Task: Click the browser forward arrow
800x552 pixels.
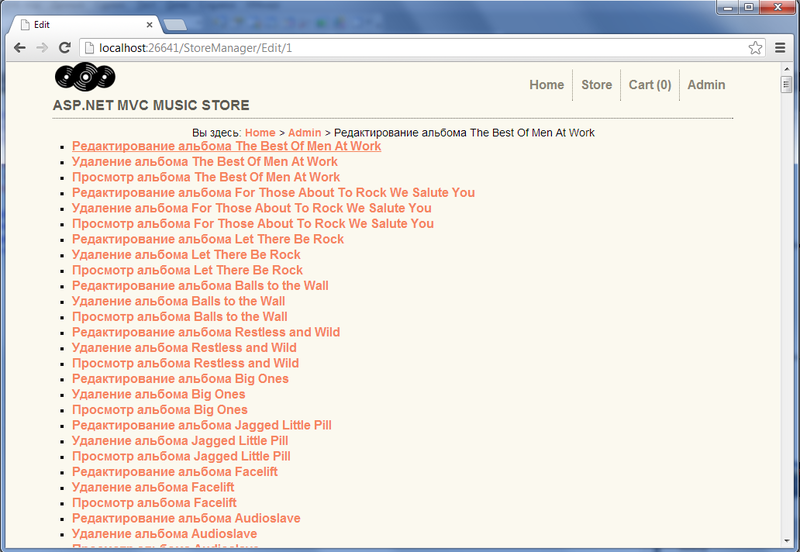Action: (42, 48)
